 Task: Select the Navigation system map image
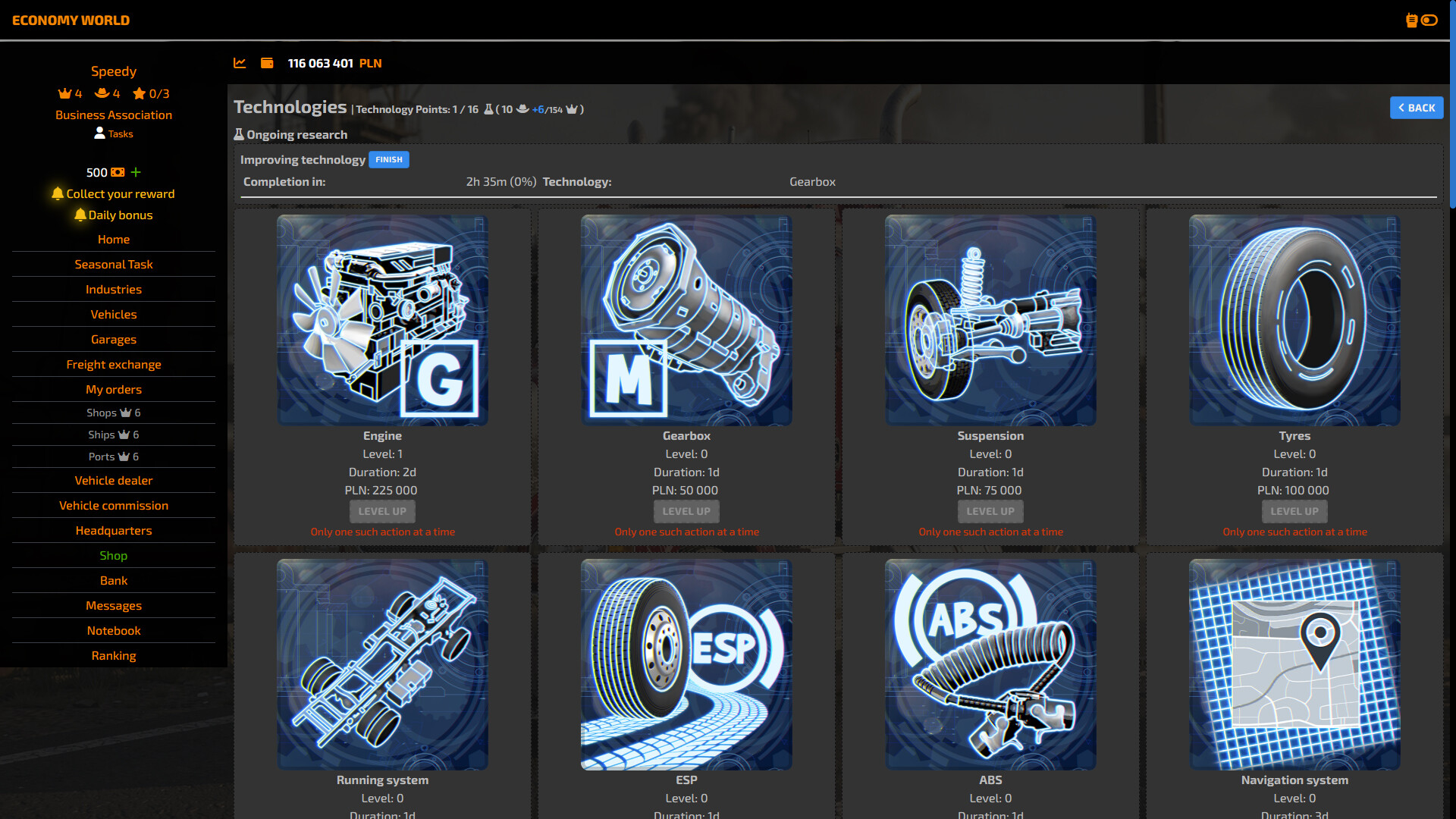[1294, 664]
